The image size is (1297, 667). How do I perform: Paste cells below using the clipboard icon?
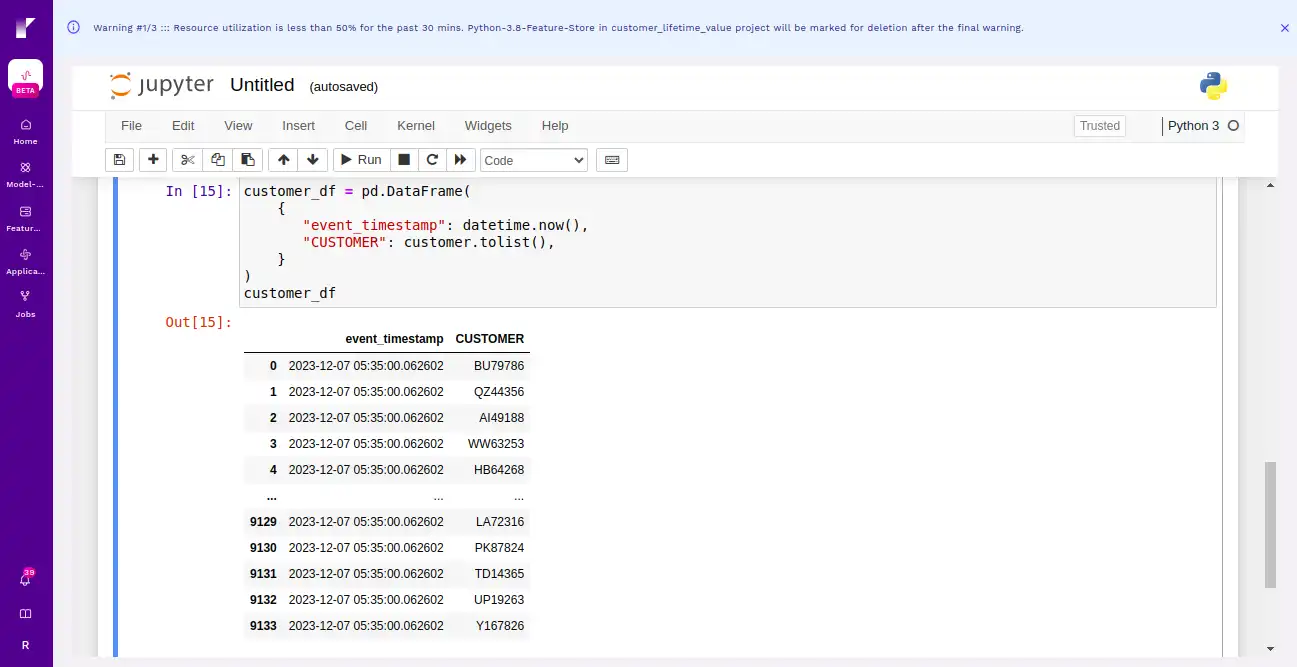click(247, 160)
